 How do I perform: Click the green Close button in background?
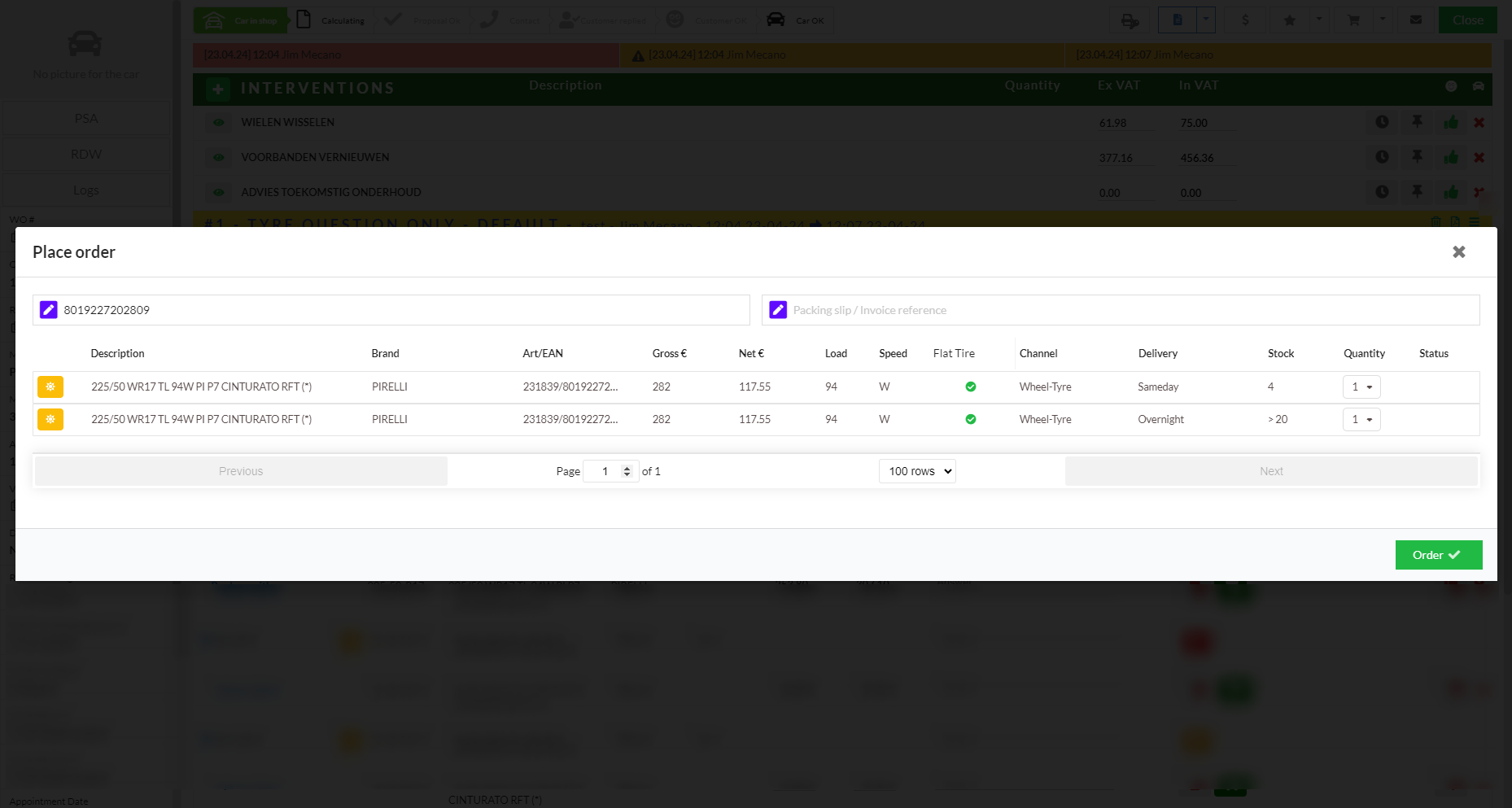tap(1467, 20)
